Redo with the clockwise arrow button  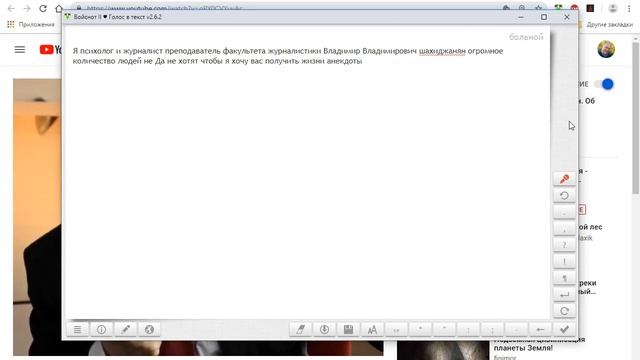[x=564, y=311]
